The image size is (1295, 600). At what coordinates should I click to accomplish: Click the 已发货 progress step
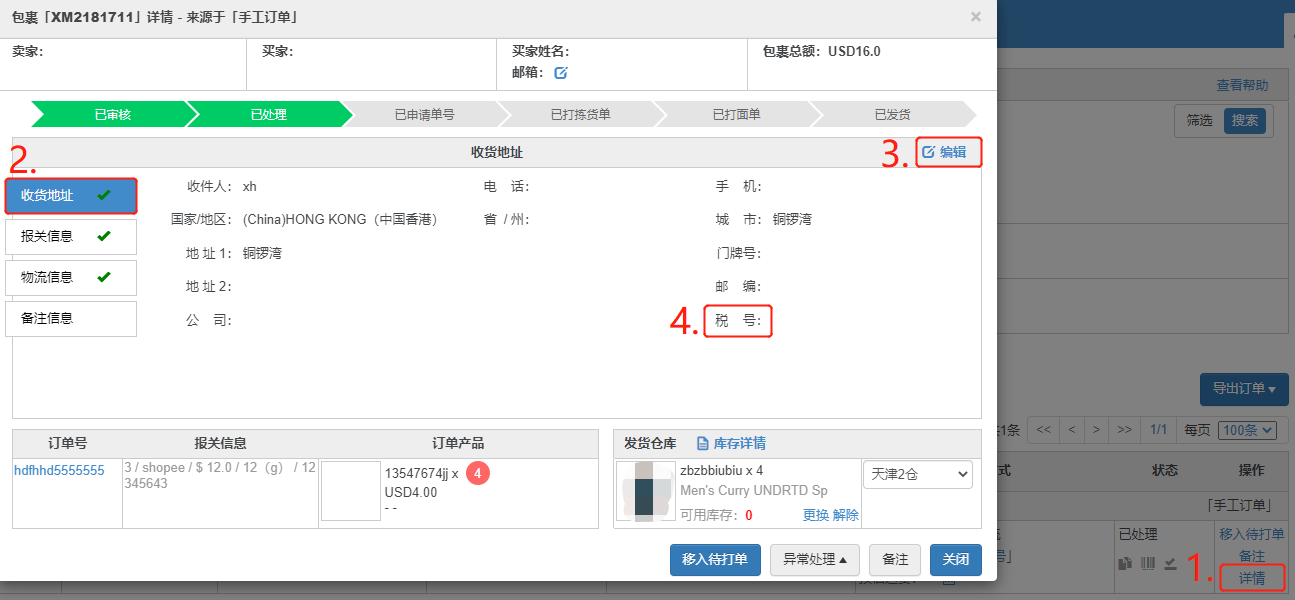pyautogui.click(x=892, y=114)
